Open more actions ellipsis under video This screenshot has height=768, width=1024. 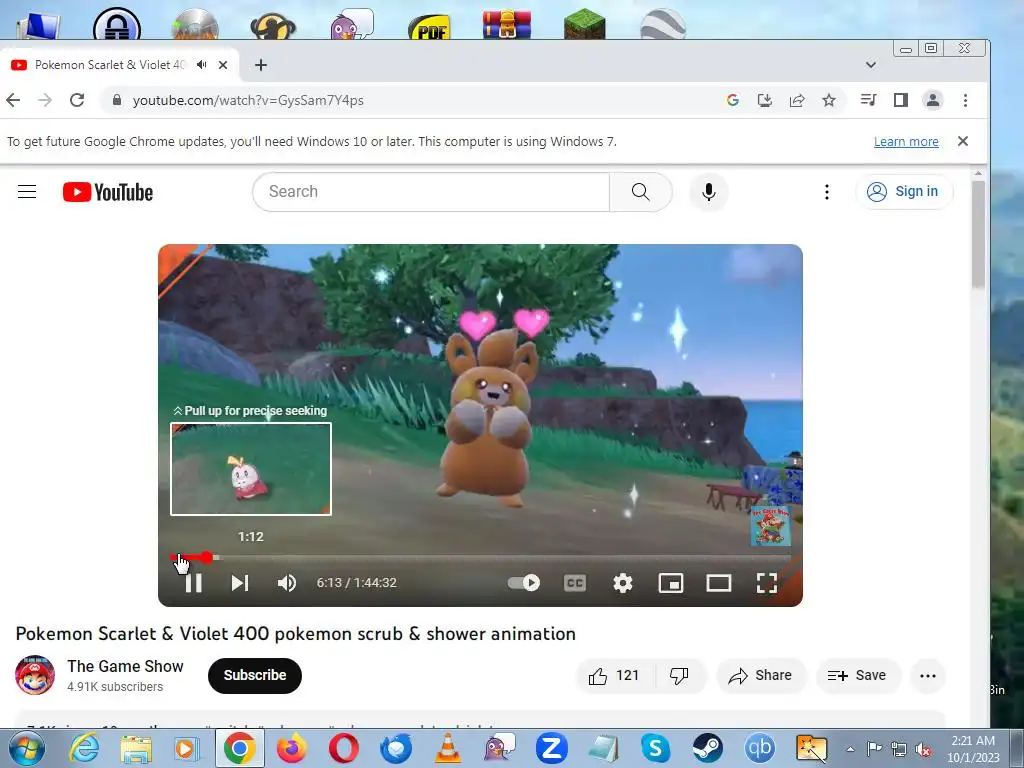pos(928,675)
